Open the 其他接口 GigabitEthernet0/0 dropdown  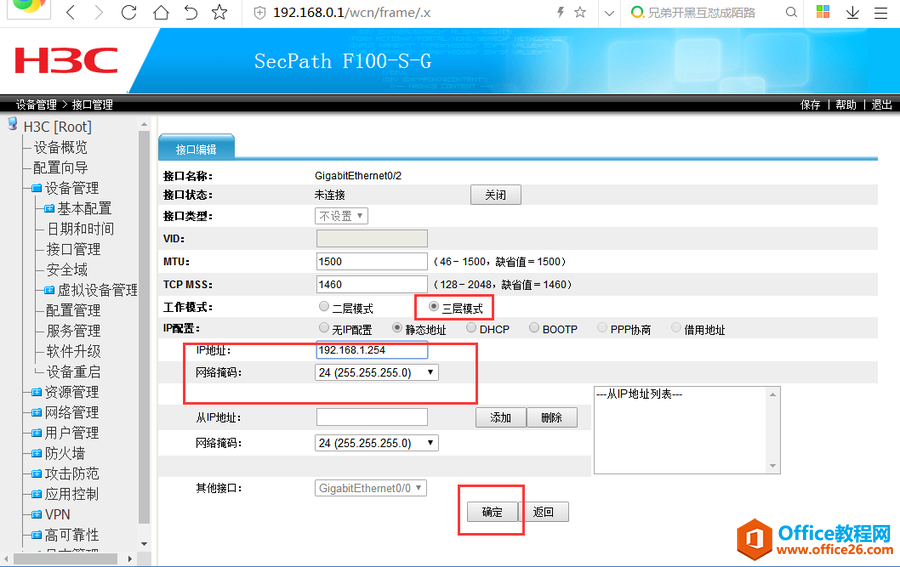tap(371, 488)
